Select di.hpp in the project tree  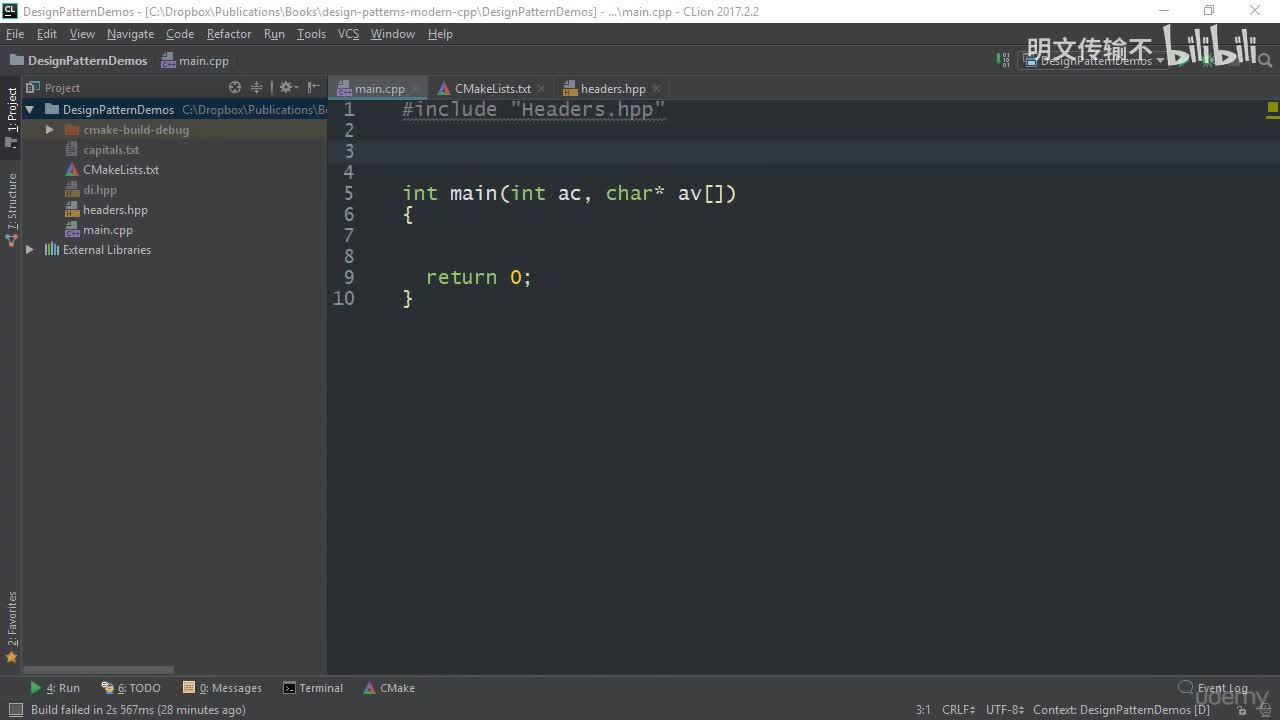(x=100, y=190)
